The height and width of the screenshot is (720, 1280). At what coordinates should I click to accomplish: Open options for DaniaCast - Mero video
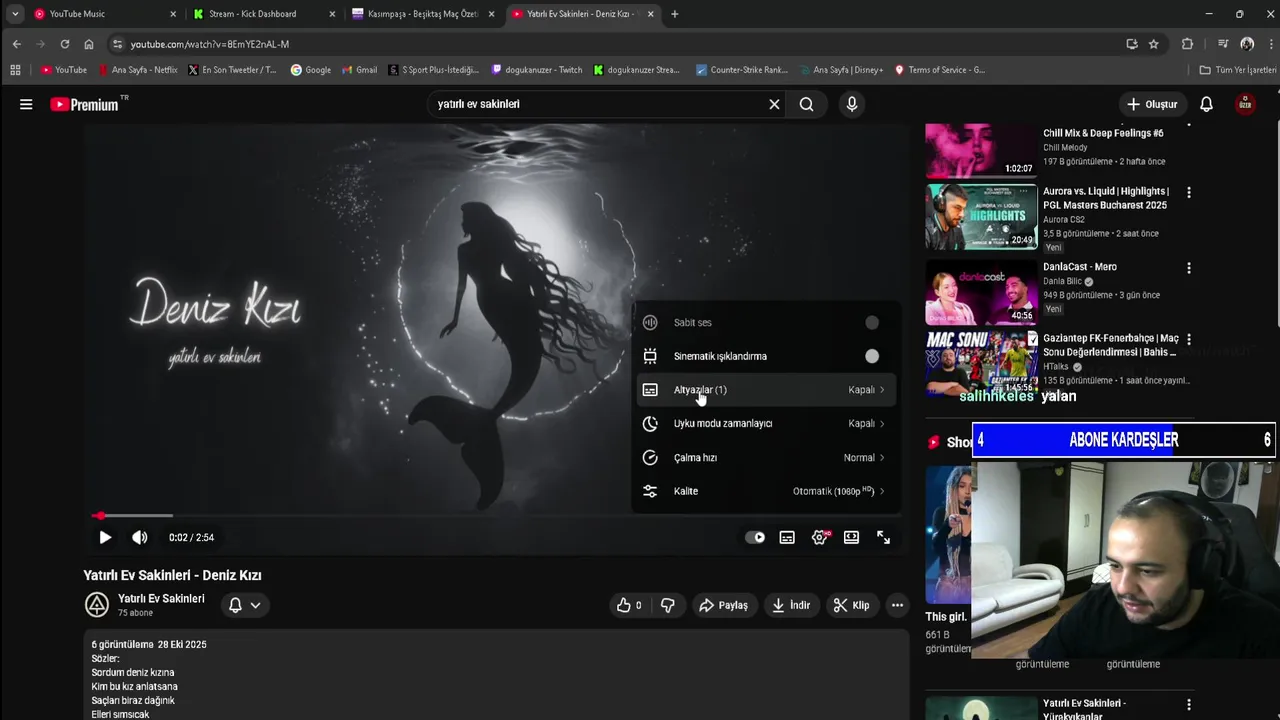coord(1188,268)
